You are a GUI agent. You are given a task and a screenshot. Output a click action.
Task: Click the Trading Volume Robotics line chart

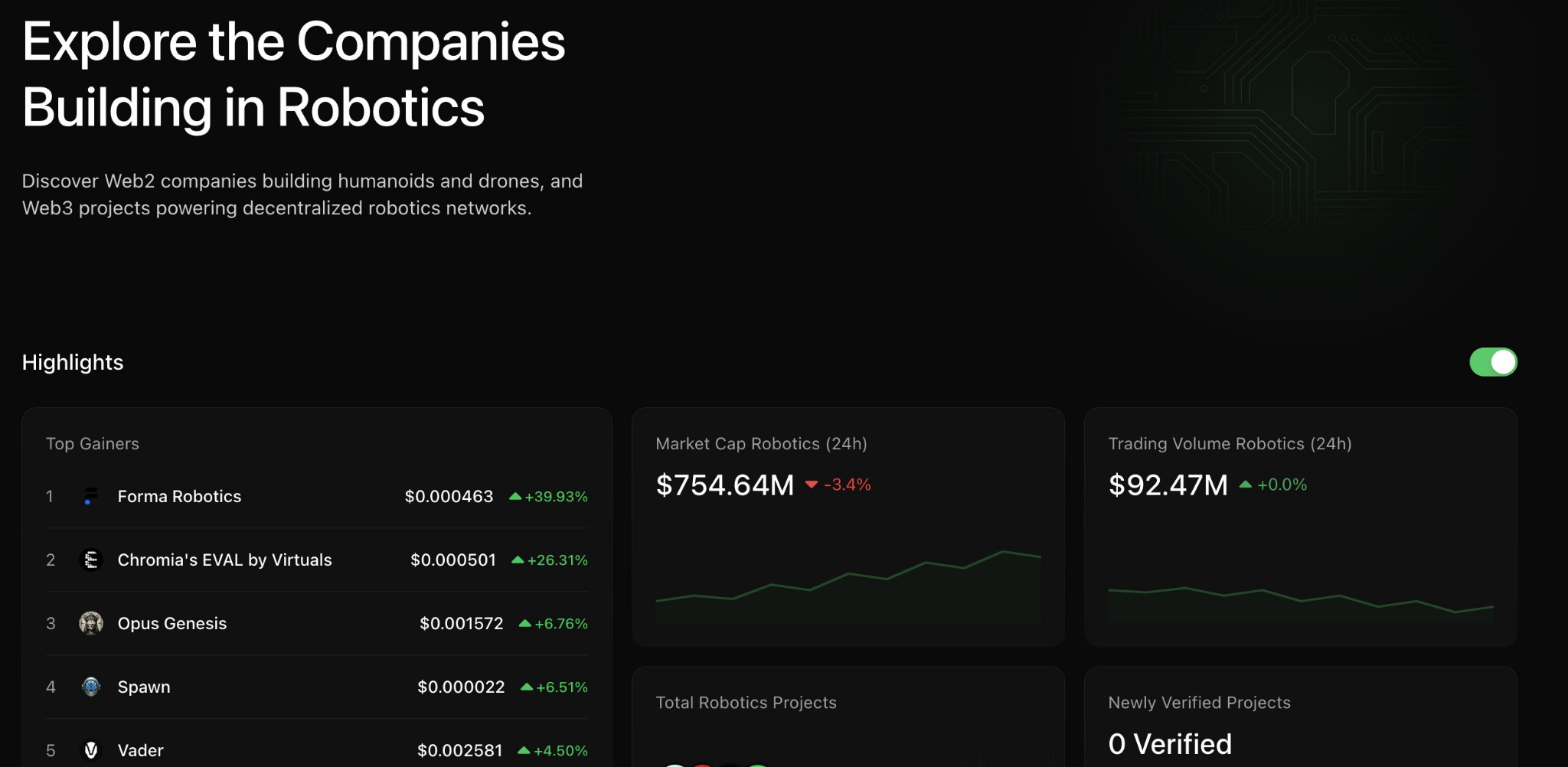click(1301, 601)
